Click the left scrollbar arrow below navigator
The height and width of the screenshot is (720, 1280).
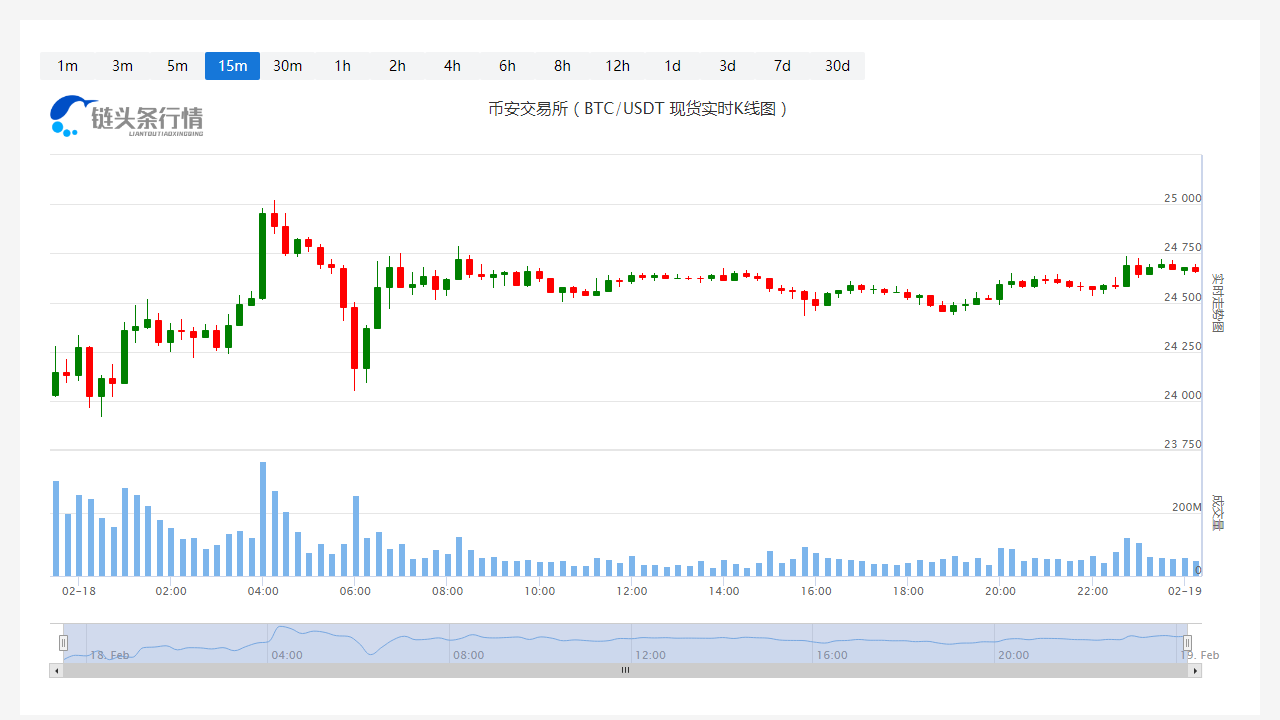tap(58, 670)
